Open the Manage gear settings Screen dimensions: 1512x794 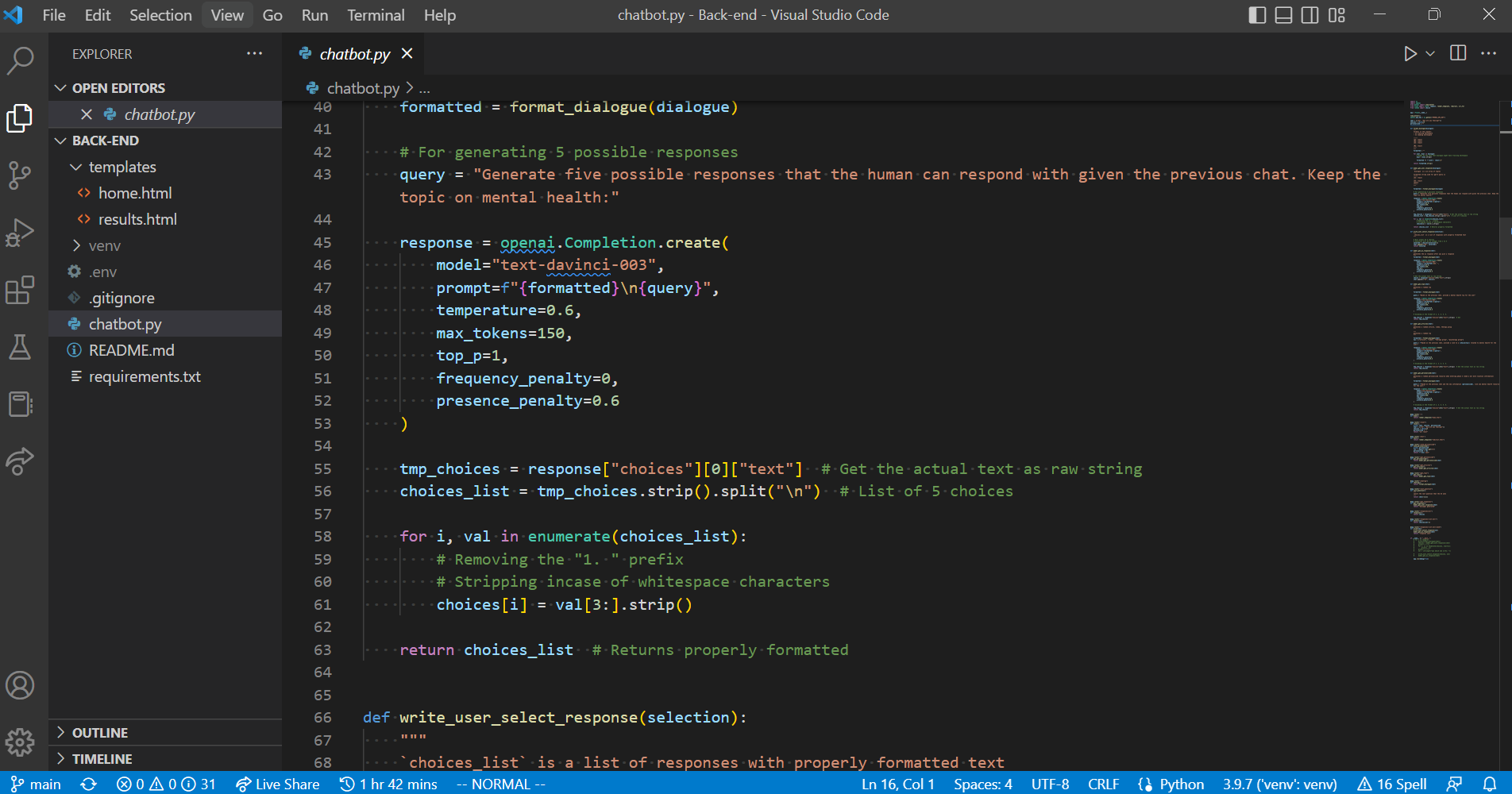tap(20, 742)
